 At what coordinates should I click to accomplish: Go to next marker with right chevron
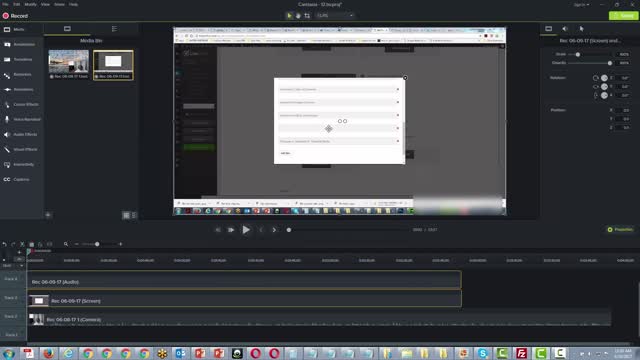274,230
